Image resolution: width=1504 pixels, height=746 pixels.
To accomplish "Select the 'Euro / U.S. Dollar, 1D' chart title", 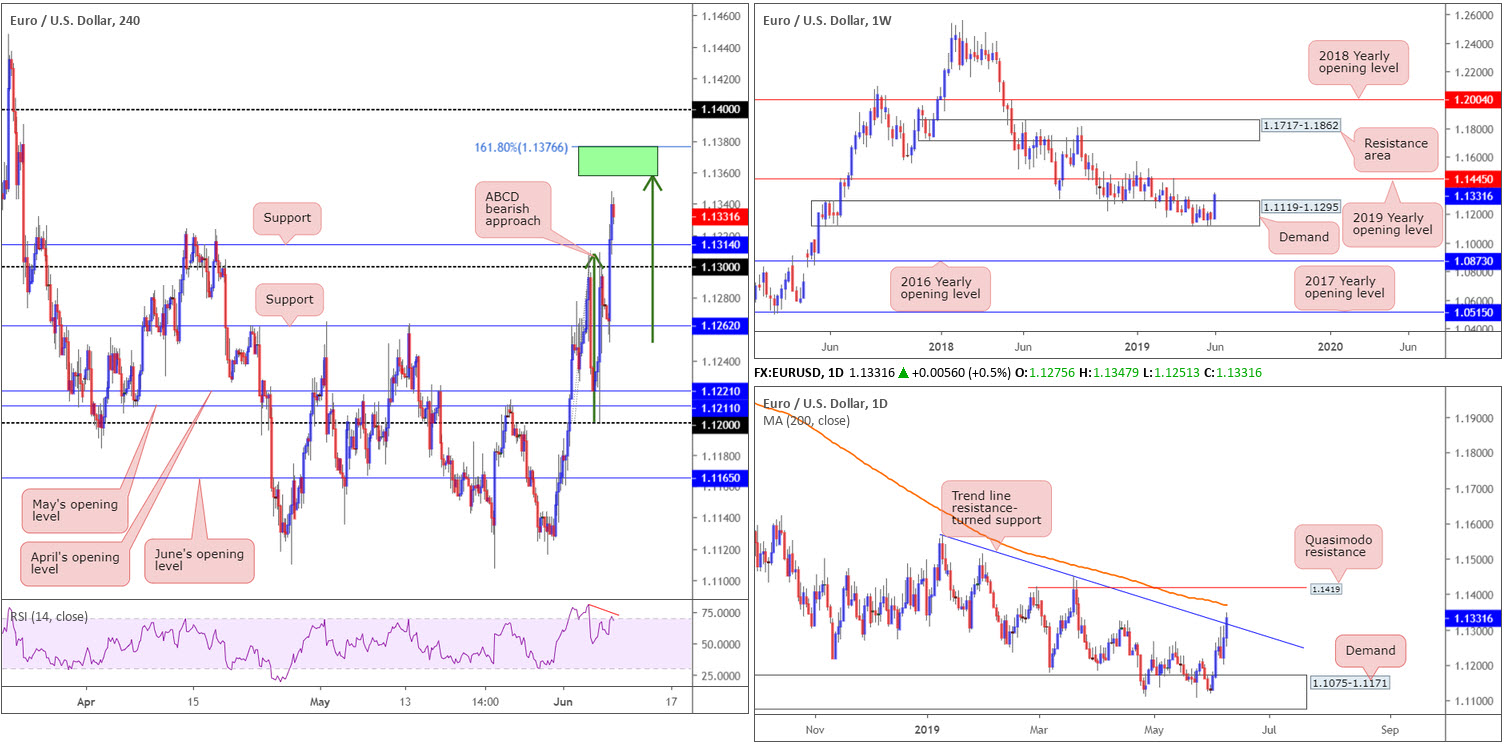I will [826, 403].
